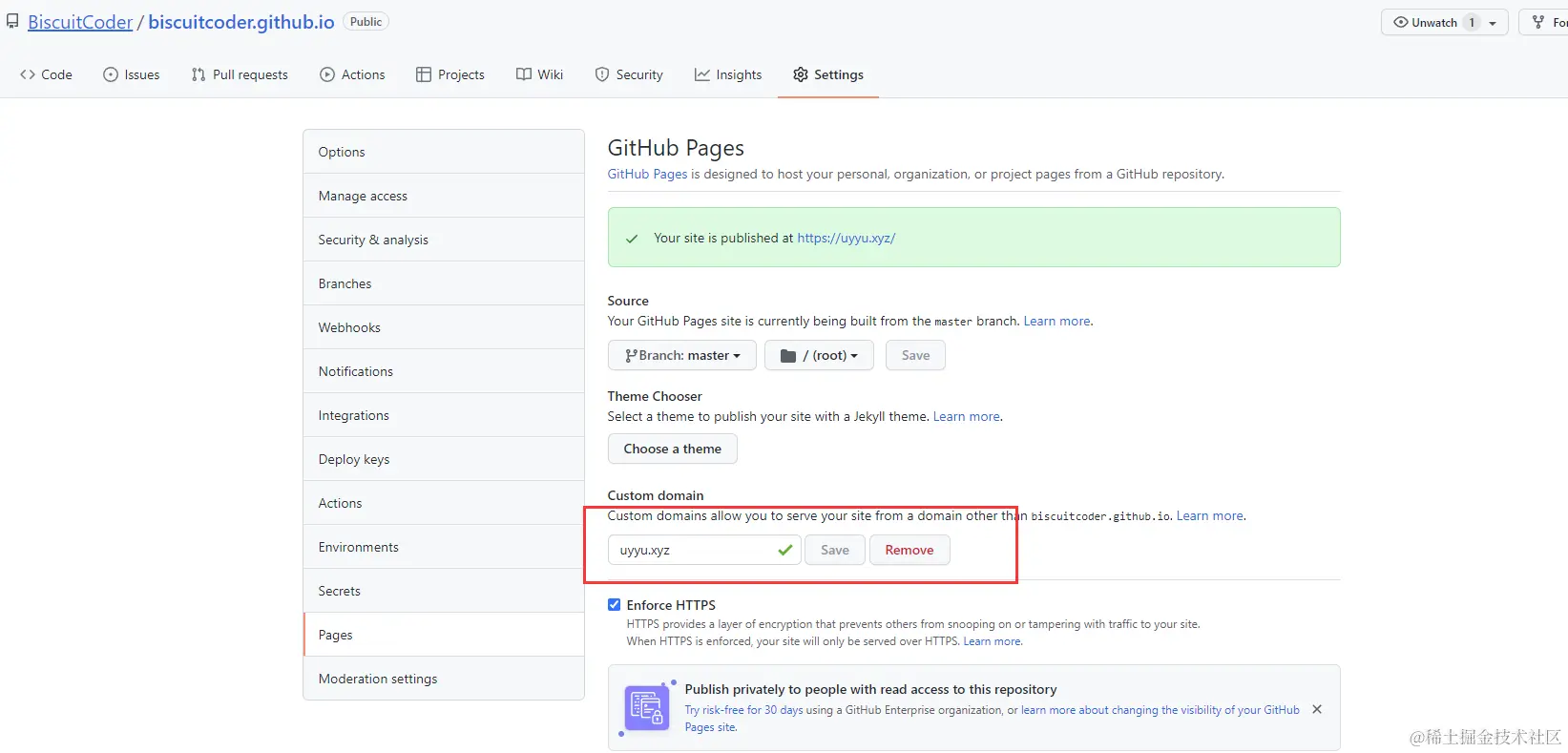Screen dimensions: 1568x753
Task: Open Webhooks settings
Action: click(444, 327)
